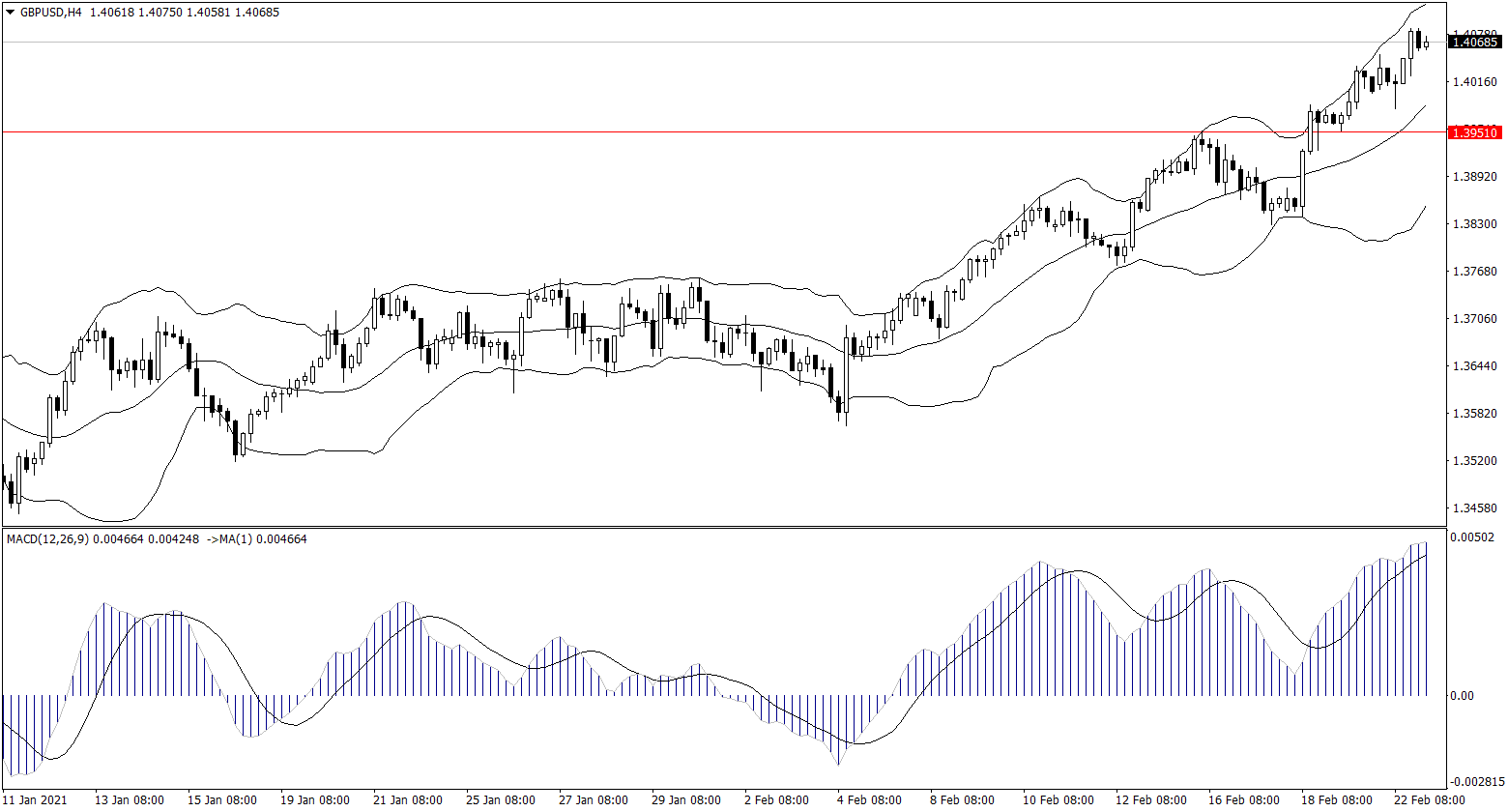Select the red horizontal line on the chart
This screenshot has height=812, width=1508.
click(677, 131)
